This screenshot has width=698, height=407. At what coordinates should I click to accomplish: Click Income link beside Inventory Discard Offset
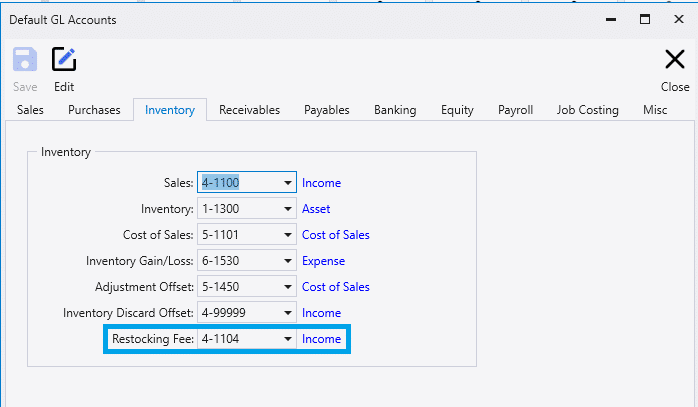click(x=321, y=313)
